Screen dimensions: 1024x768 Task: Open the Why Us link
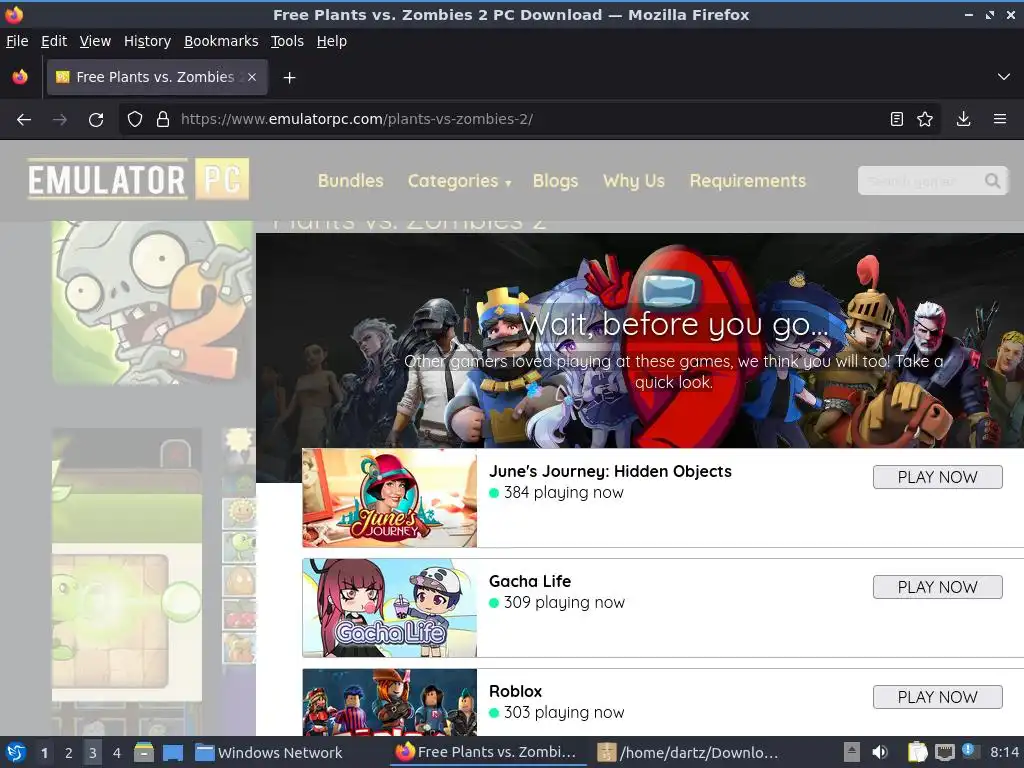(633, 181)
